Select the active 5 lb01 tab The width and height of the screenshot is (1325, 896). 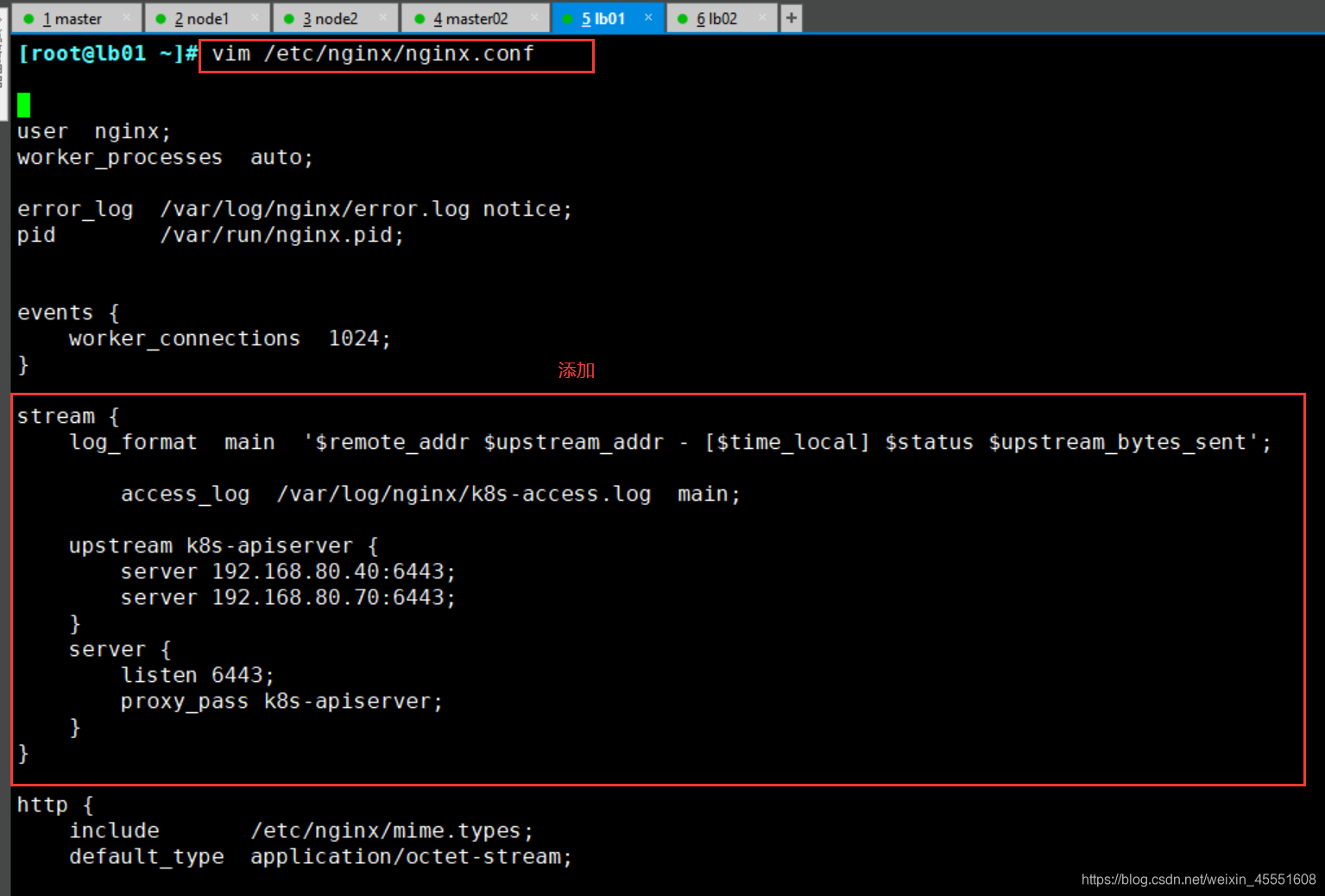click(x=607, y=18)
